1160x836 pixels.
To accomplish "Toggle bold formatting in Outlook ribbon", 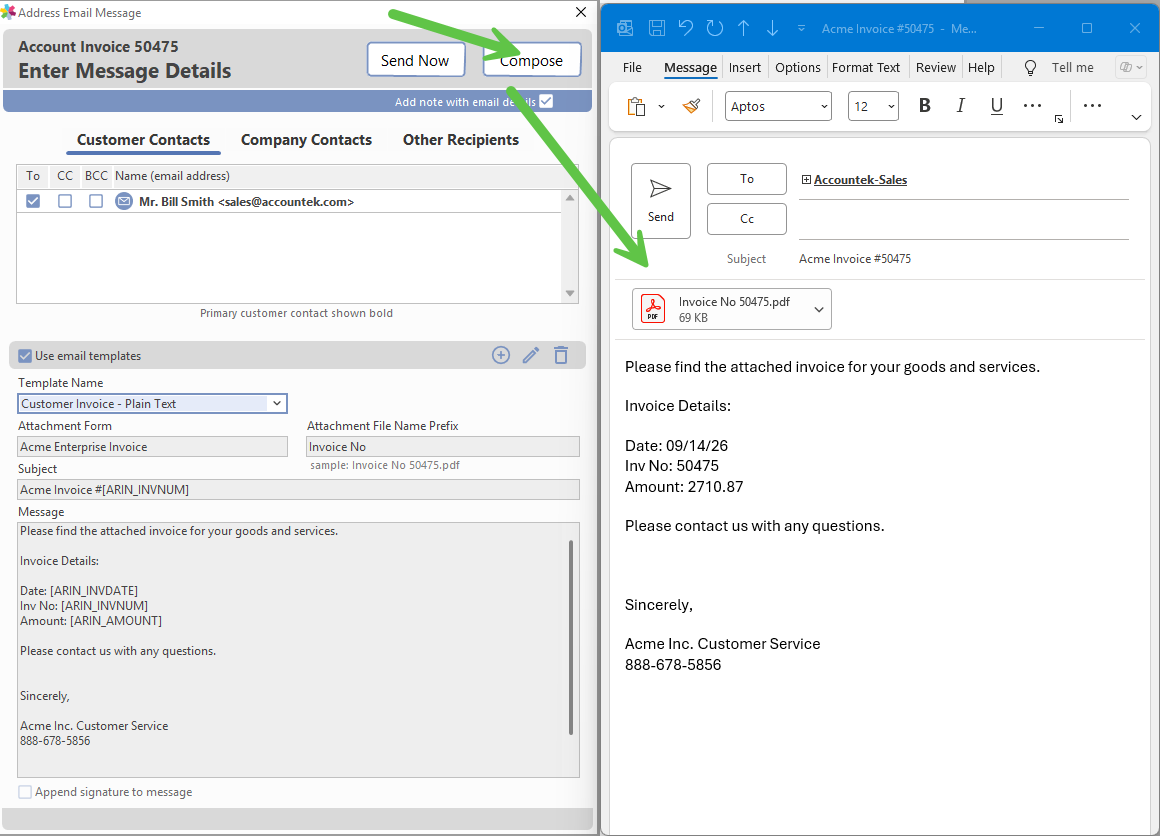I will tap(924, 106).
